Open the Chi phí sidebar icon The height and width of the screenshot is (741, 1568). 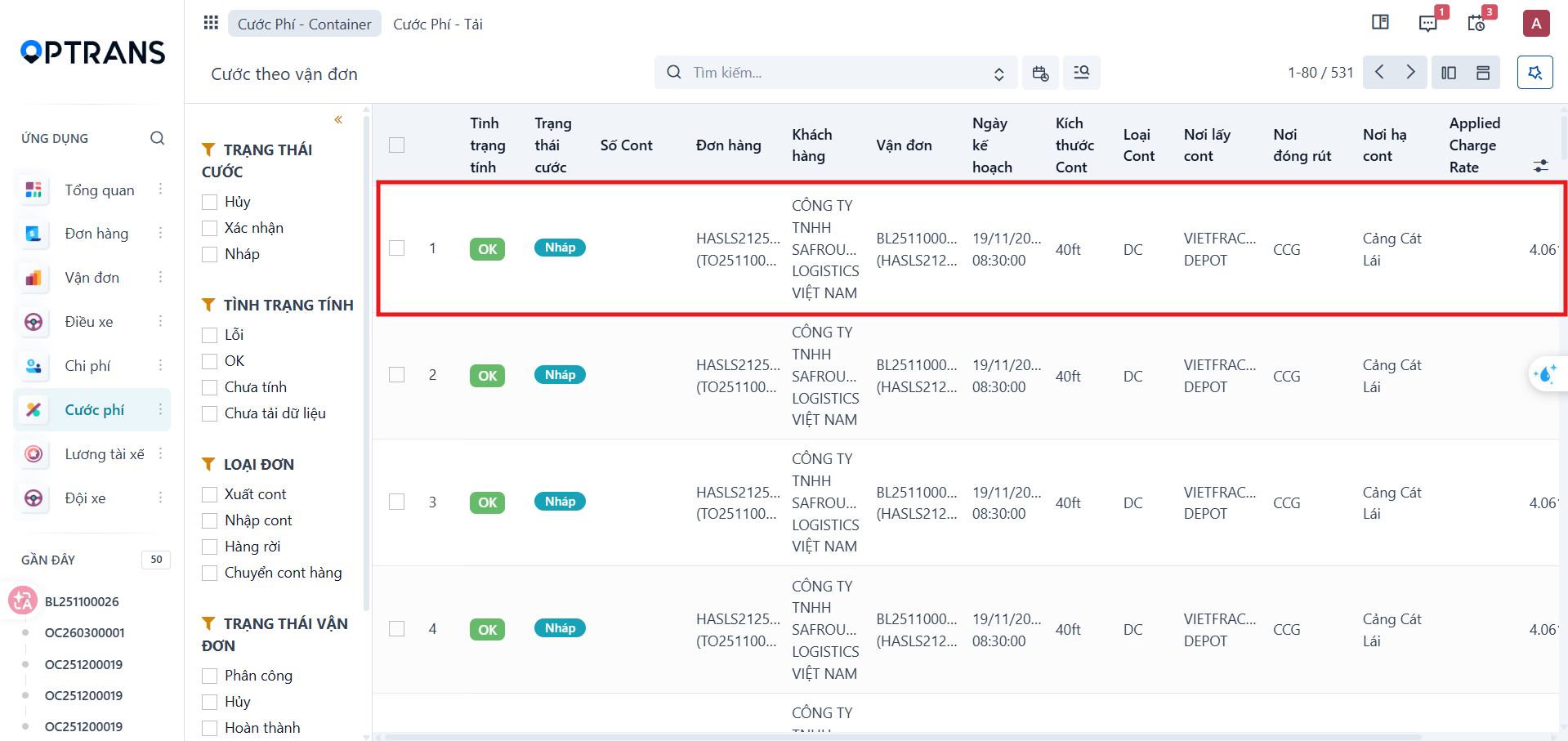[x=34, y=366]
